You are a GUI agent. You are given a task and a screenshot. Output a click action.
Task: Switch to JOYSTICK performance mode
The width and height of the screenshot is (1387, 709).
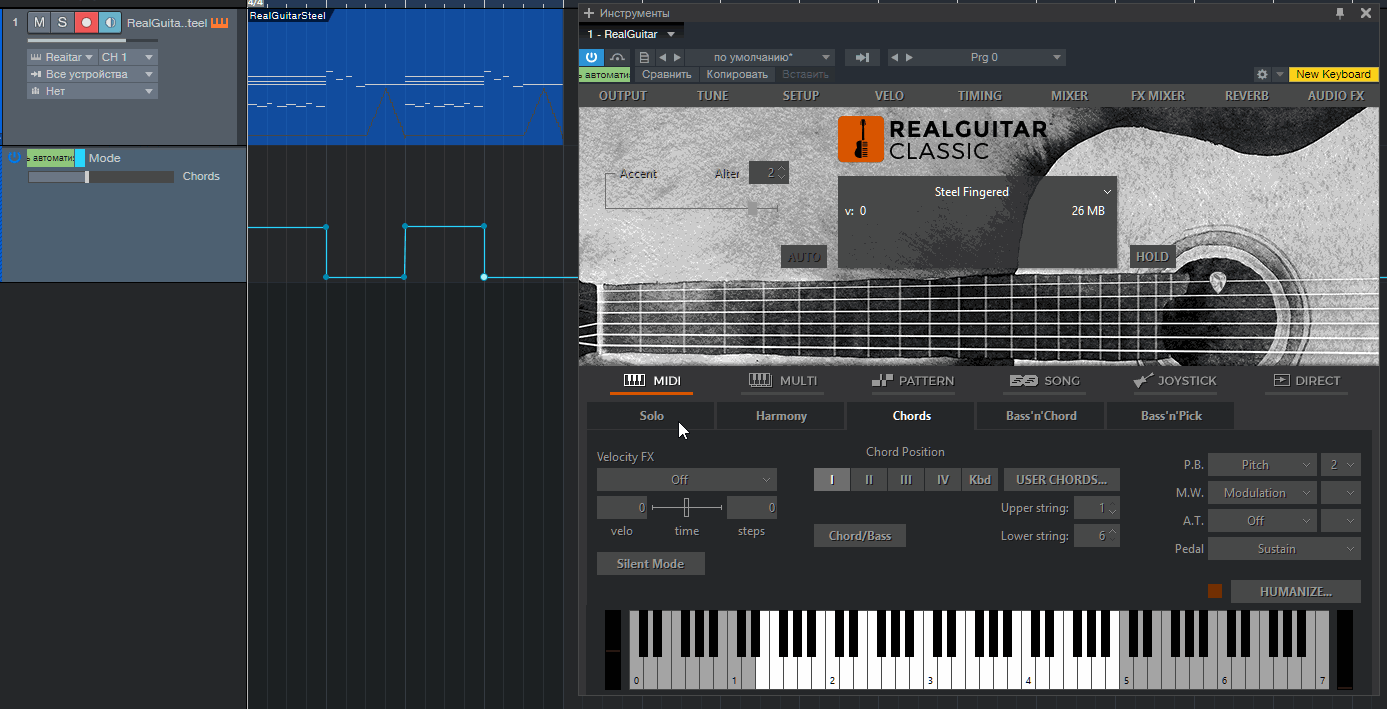[x=1175, y=381]
